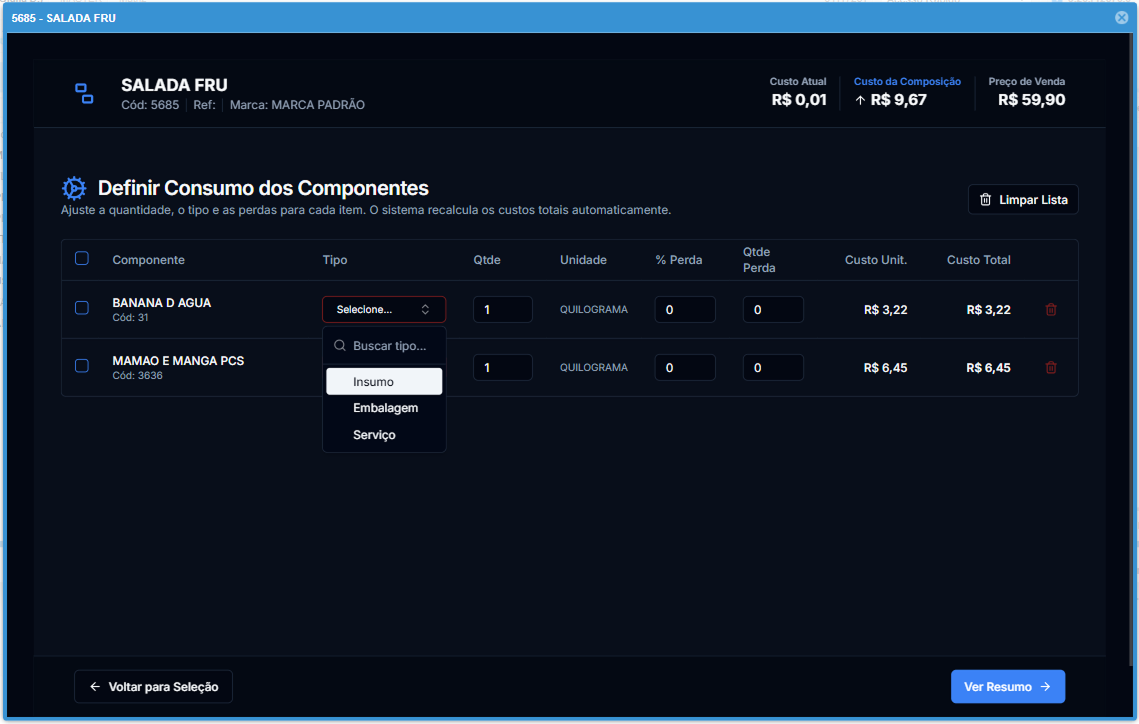Check the BANANA D AGUA checkbox
The image size is (1139, 724).
click(82, 308)
